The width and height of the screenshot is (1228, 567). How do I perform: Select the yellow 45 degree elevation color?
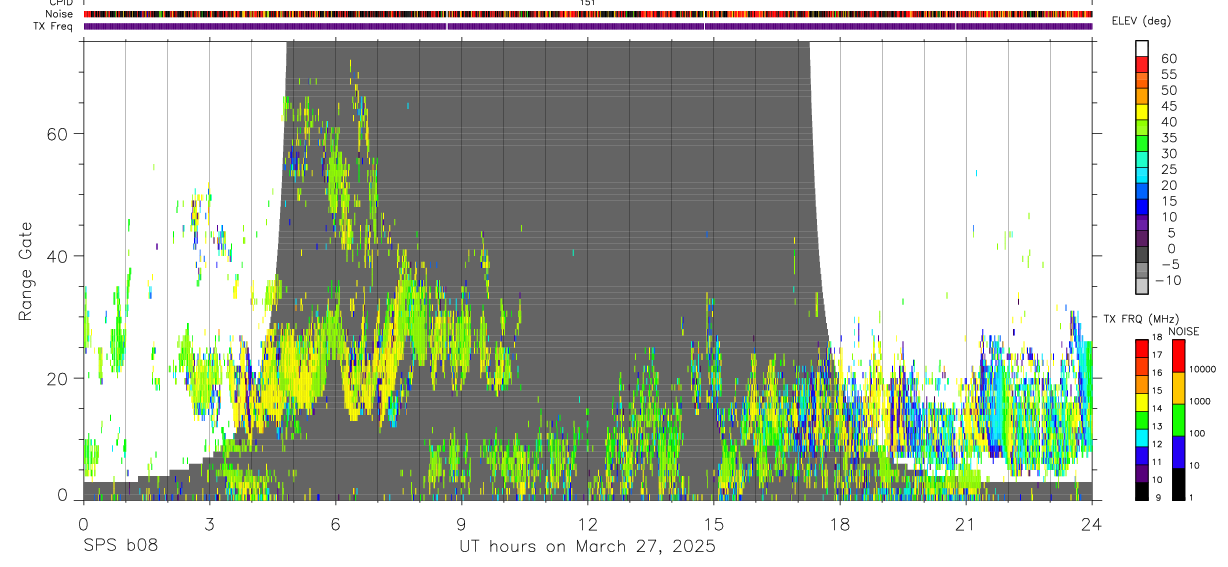[x=1142, y=112]
